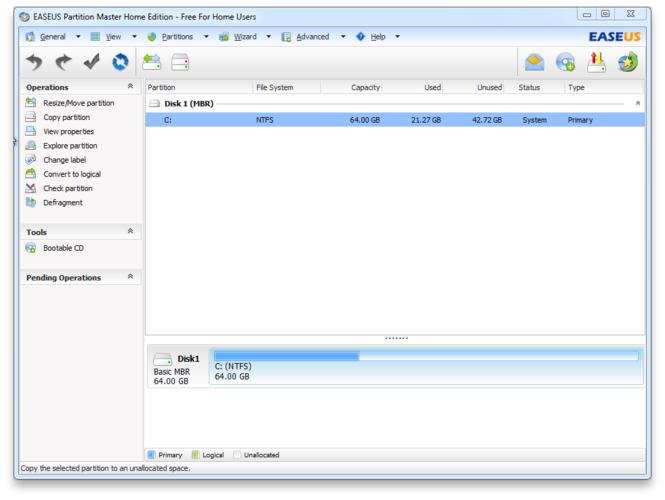
Task: Open the Advanced menu
Action: coord(313,37)
